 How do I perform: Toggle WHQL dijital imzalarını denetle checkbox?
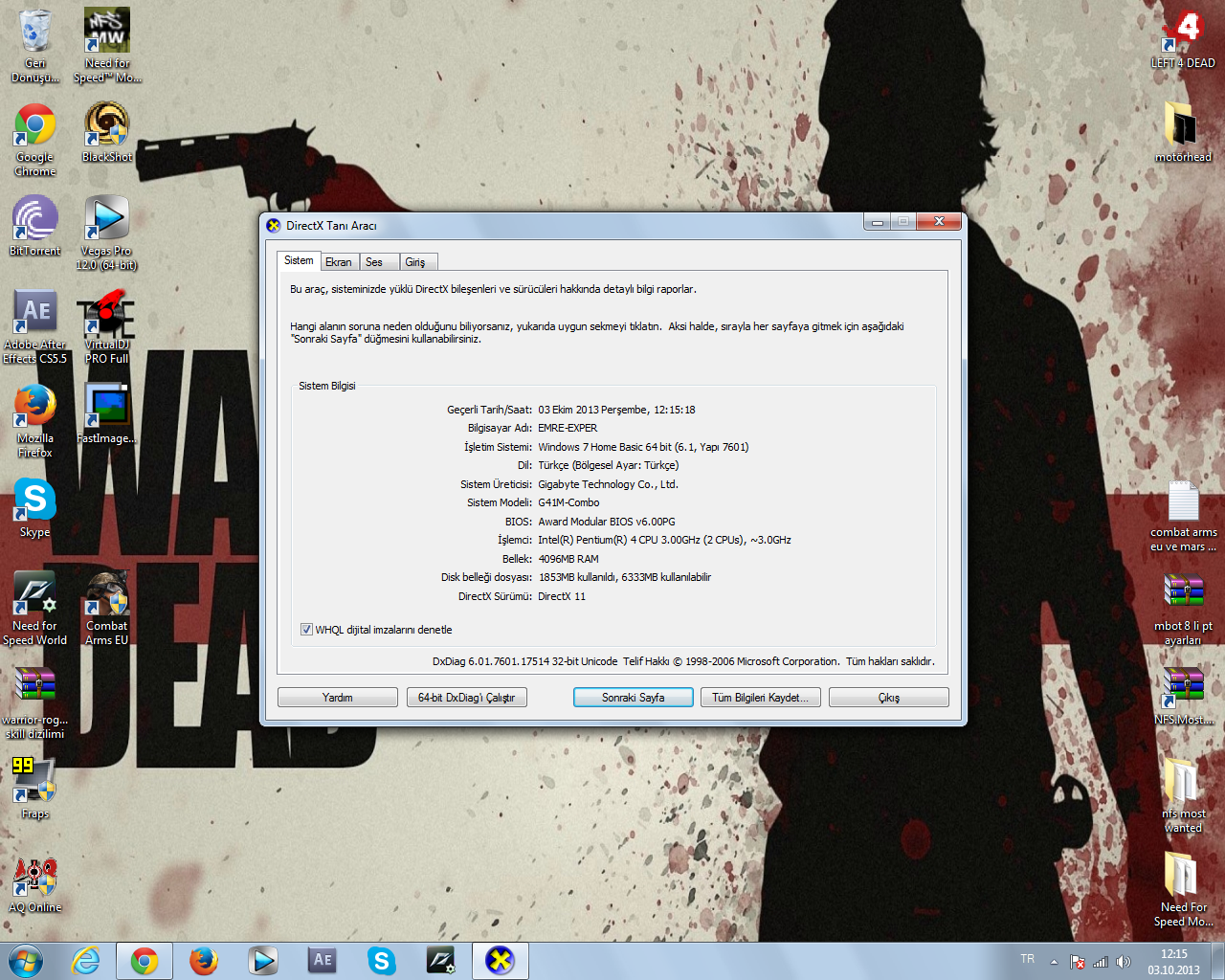tap(306, 630)
